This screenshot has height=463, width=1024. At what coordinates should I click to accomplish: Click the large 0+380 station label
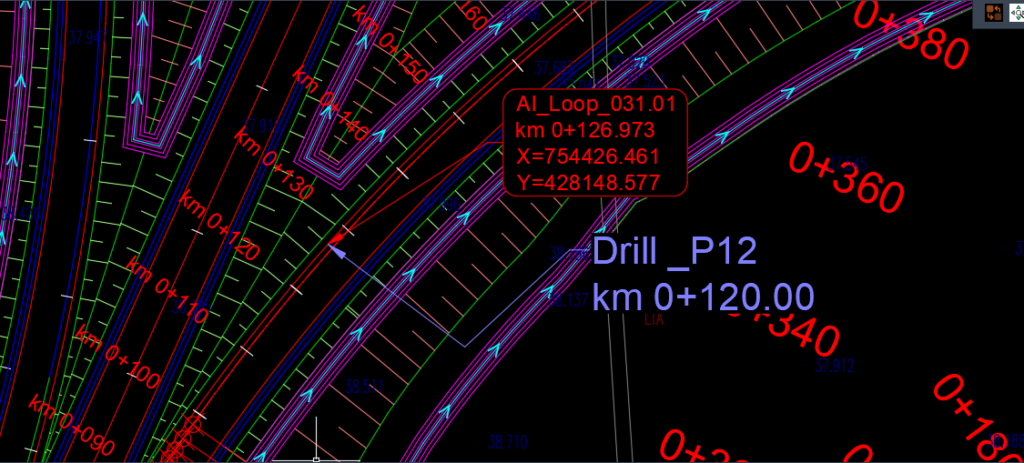coord(910,34)
